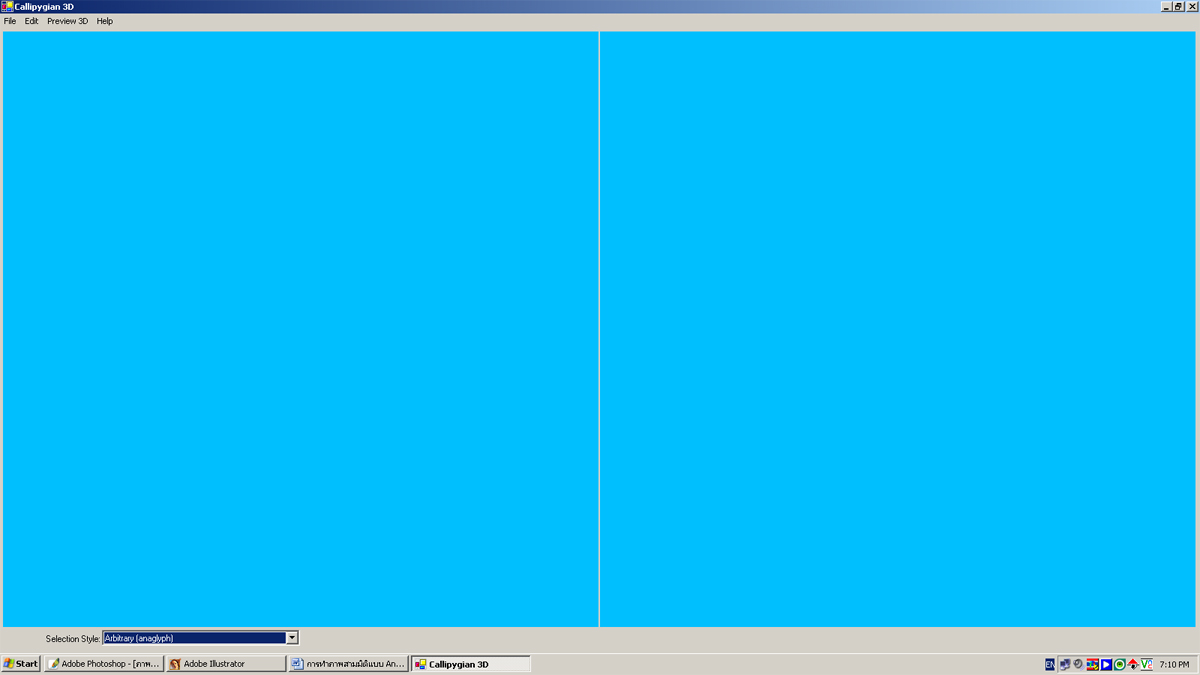Expand the Selection Style dropdown arrow
This screenshot has height=675, width=1200.
click(292, 638)
